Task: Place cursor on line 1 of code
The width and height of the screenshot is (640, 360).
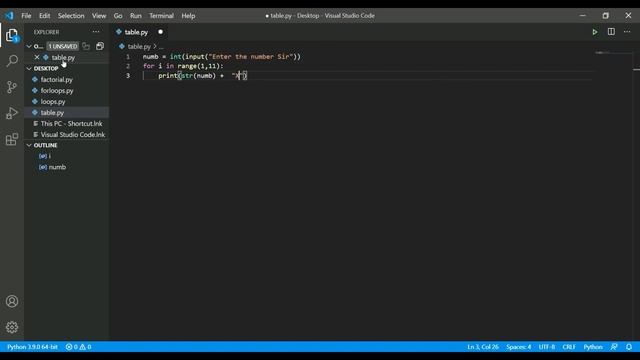Action: [x=222, y=57]
